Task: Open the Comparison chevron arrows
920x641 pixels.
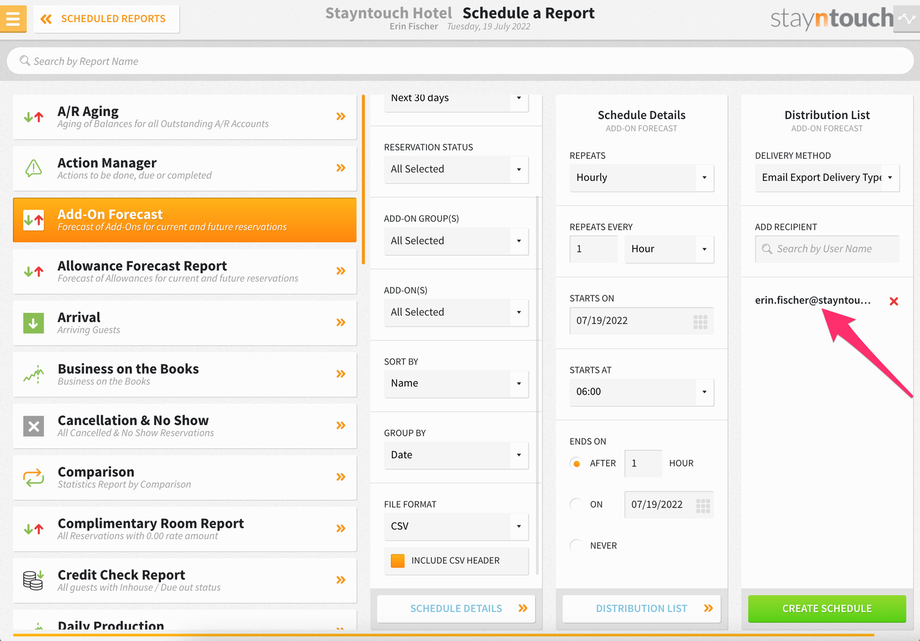Action: click(340, 477)
